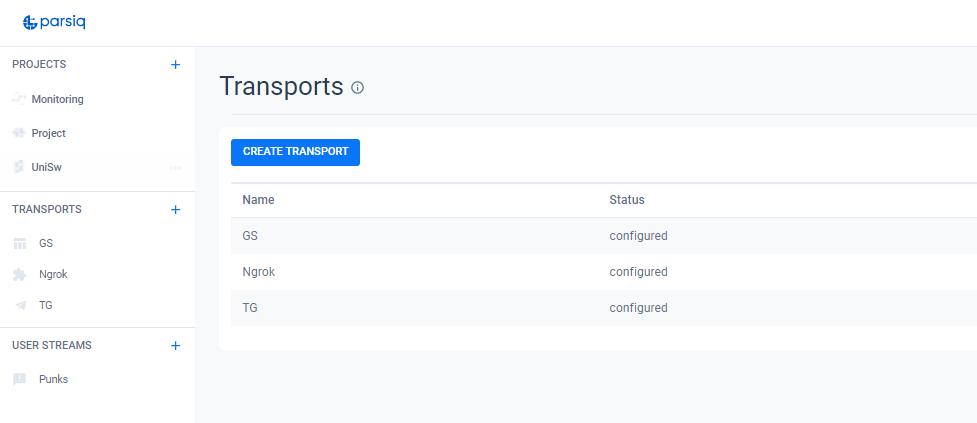977x423 pixels.
Task: Select UniSw project in sidebar
Action: click(46, 167)
